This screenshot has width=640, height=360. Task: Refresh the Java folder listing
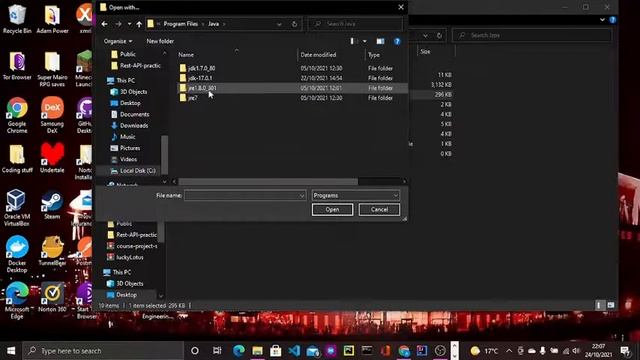point(294,24)
